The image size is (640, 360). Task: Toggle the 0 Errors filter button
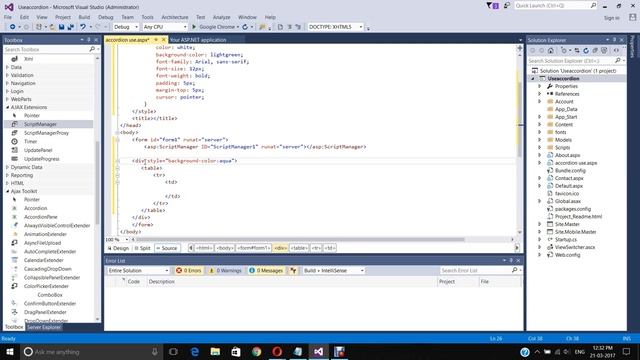(189, 271)
